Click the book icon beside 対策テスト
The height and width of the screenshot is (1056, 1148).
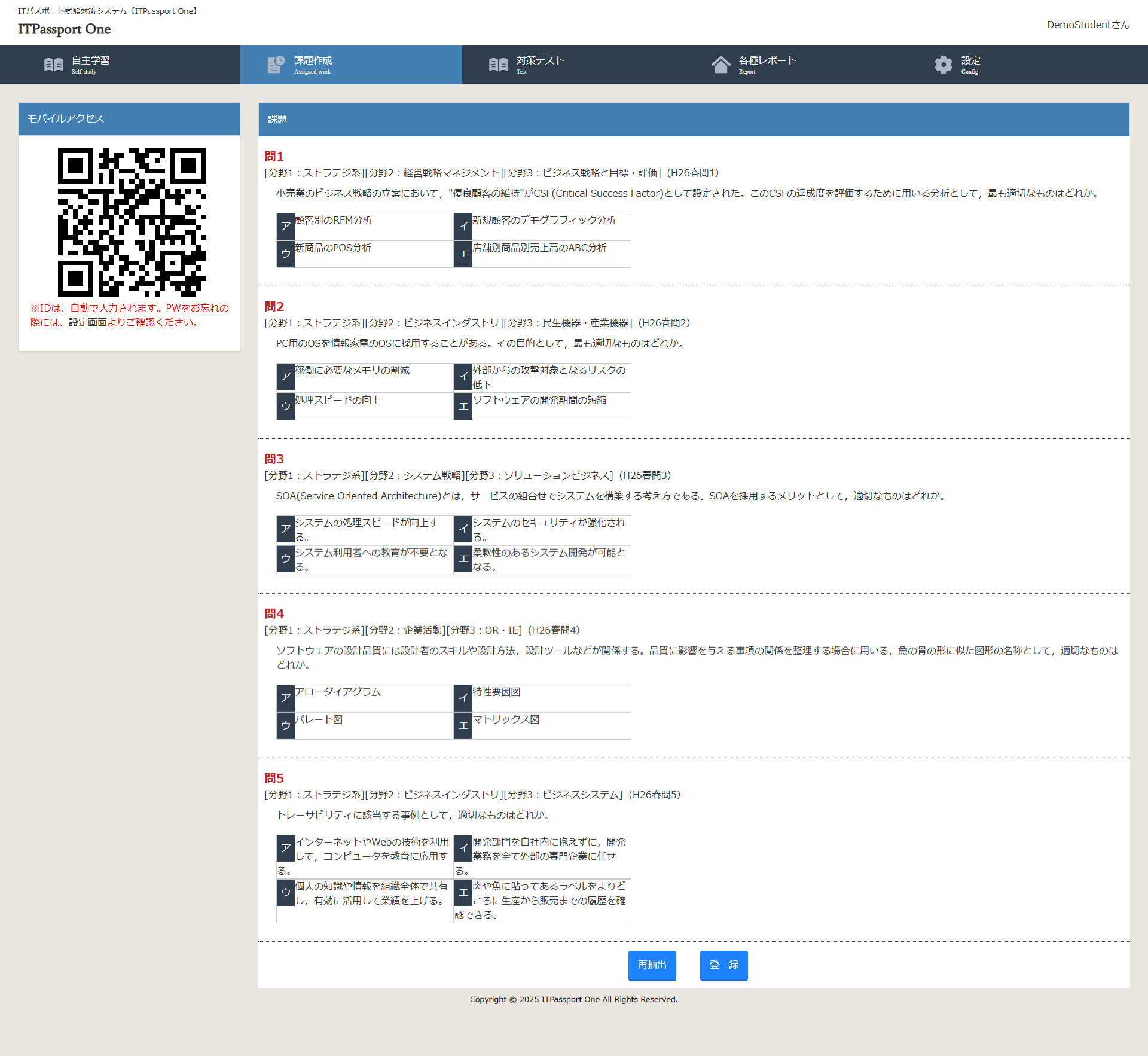click(x=498, y=65)
